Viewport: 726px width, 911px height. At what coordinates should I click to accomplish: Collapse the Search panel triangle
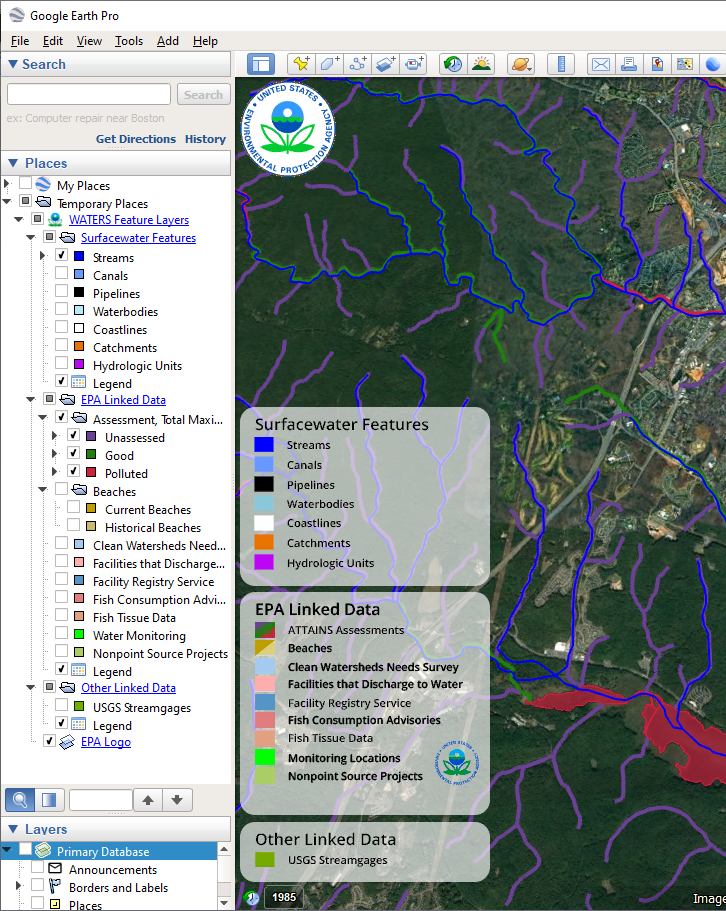pyautogui.click(x=13, y=64)
